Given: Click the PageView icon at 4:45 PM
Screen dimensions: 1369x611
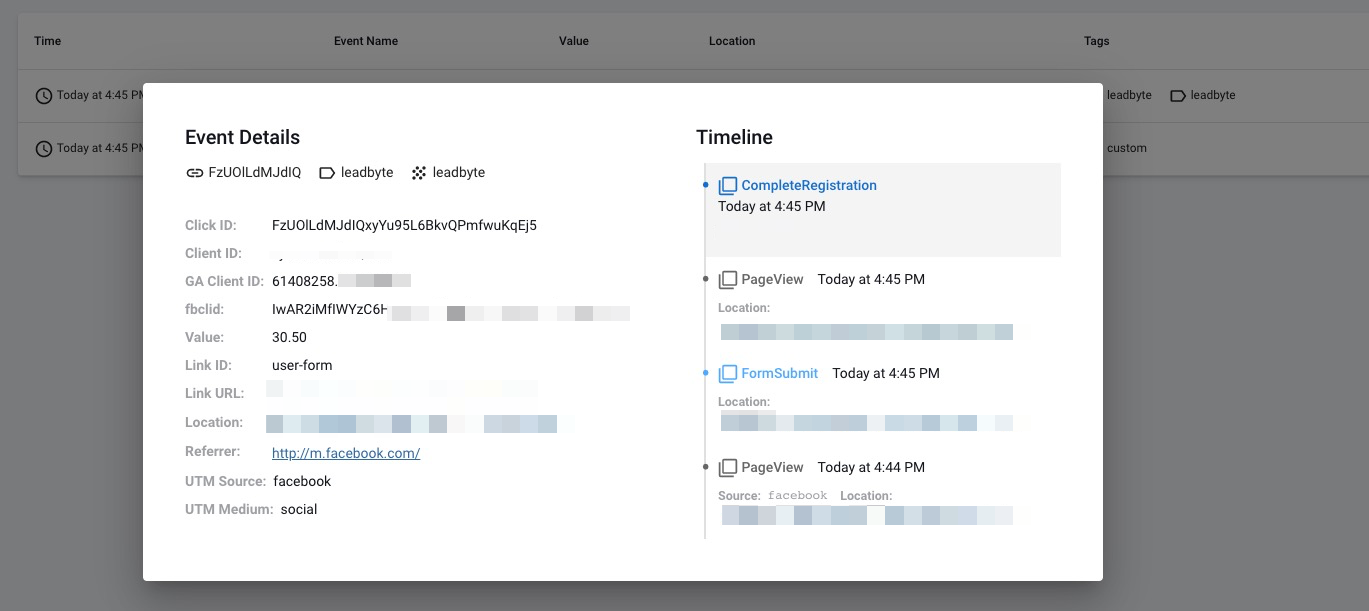Looking at the screenshot, I should (x=728, y=280).
